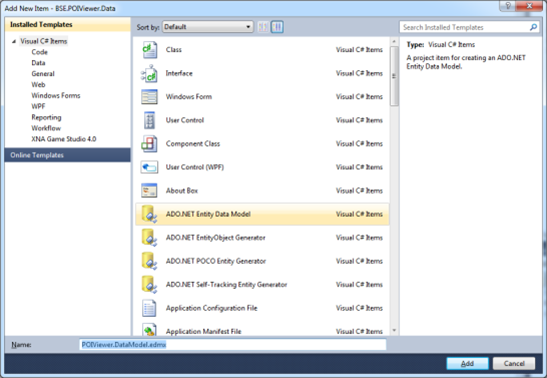Click the 'Application Manifest File' name
This screenshot has width=547, height=378.
tap(204, 331)
